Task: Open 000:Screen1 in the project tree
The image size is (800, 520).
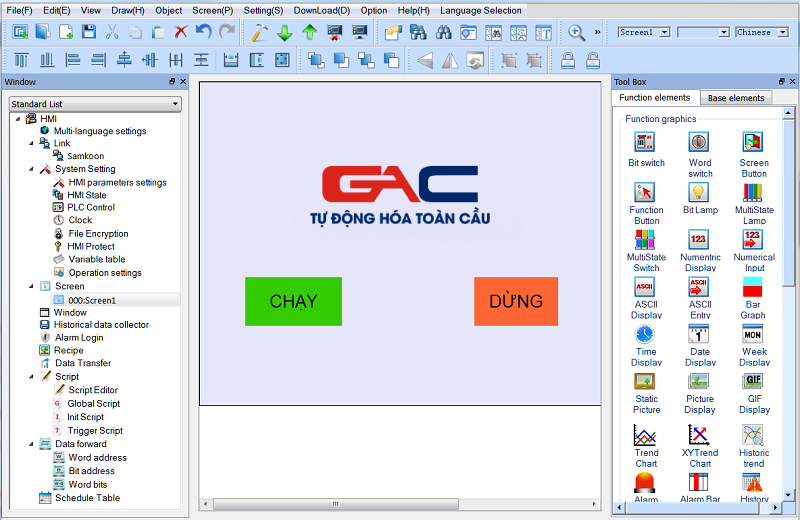Action: pos(91,300)
